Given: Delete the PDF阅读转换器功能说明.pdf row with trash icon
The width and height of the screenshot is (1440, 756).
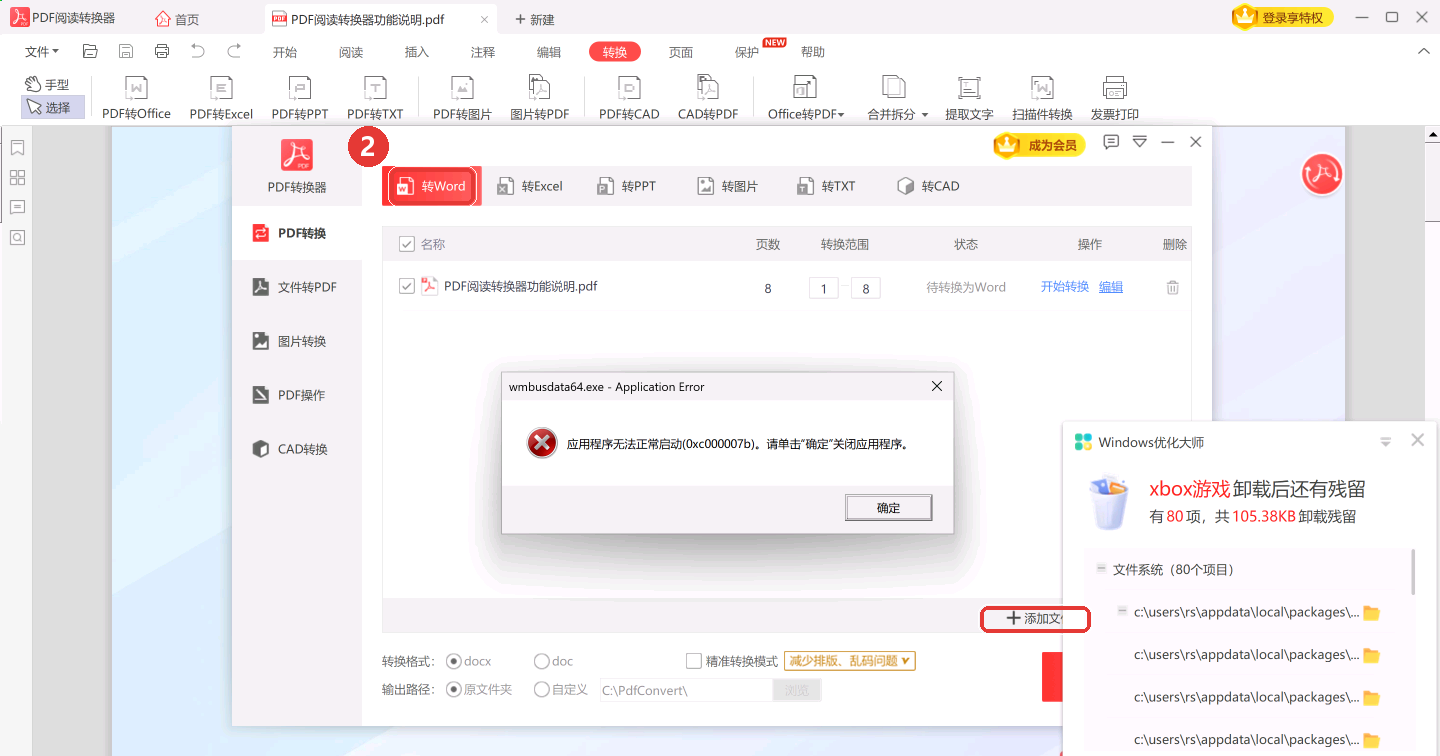Looking at the screenshot, I should point(1173,287).
